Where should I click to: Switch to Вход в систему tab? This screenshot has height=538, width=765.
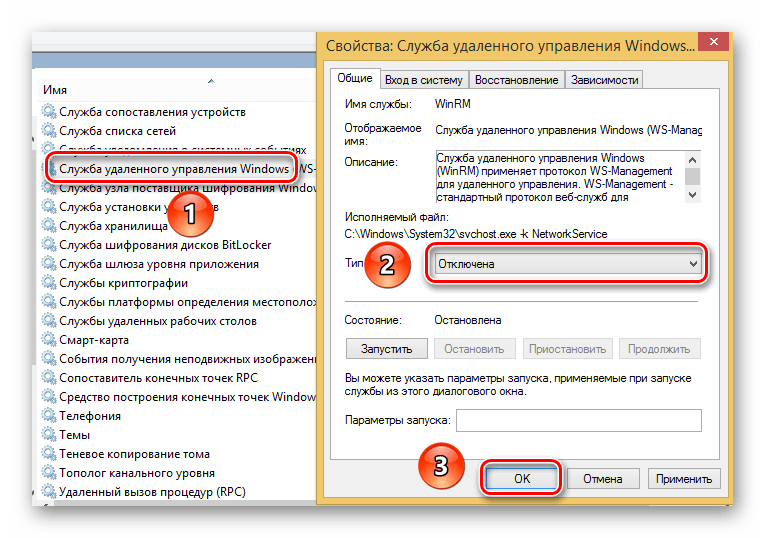pos(423,80)
